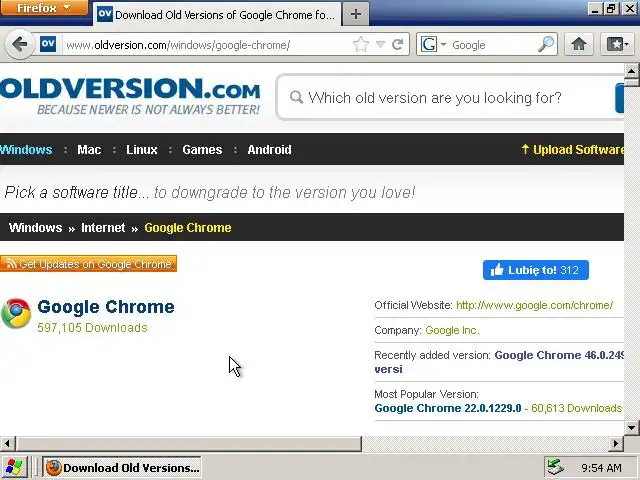The image size is (640, 480).
Task: Open the Mac navigation menu item
Action: click(x=89, y=149)
